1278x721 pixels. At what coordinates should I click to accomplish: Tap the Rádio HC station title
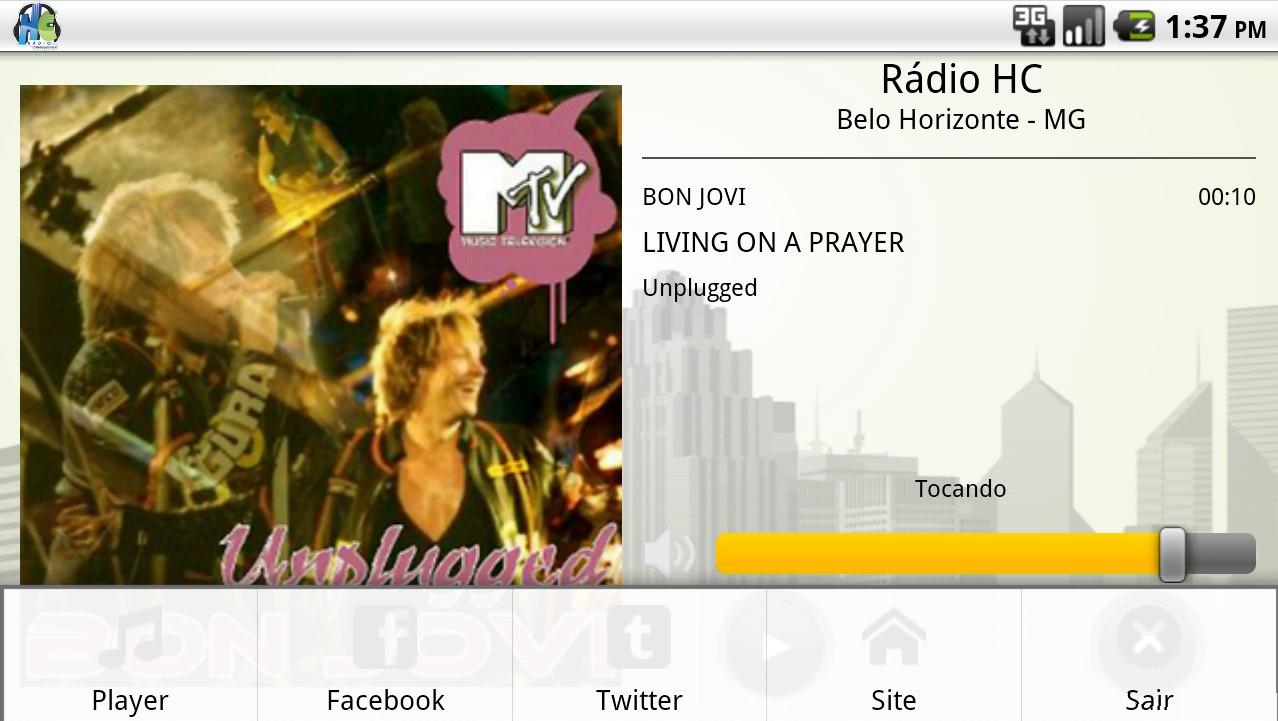pyautogui.click(x=961, y=79)
